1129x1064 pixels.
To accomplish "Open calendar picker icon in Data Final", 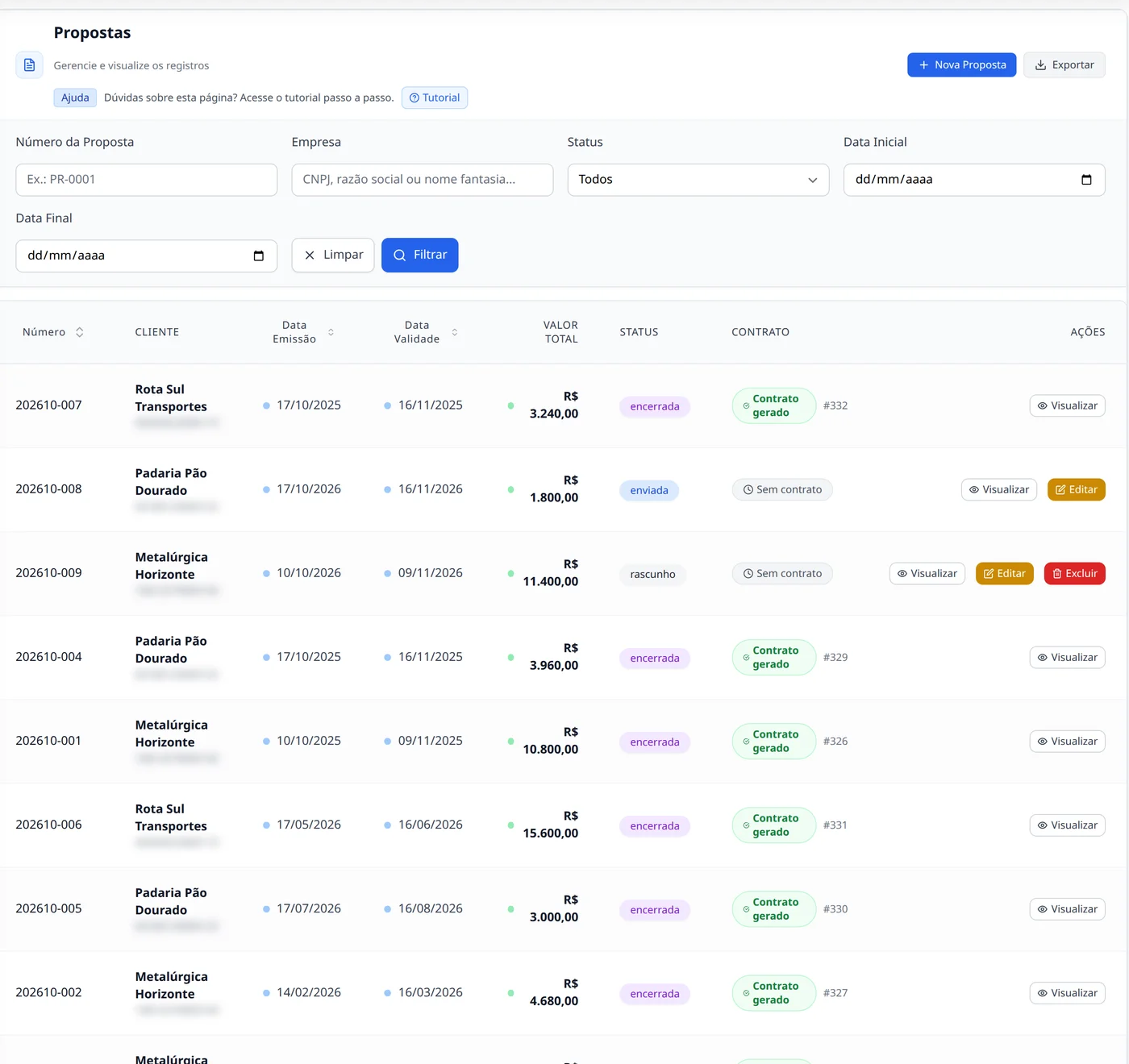I will tap(259, 256).
